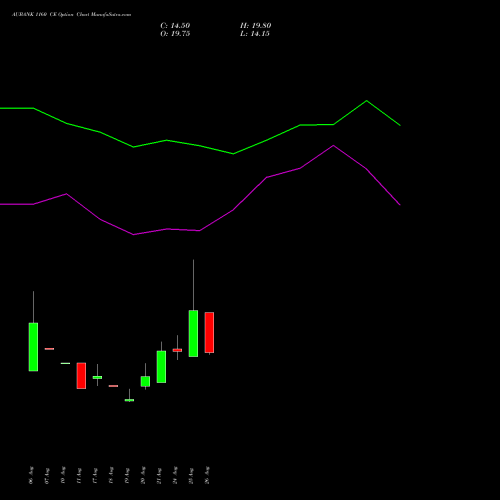Click the open value 'O: 19.75'
The height and width of the screenshot is (500, 500).
[175, 34]
